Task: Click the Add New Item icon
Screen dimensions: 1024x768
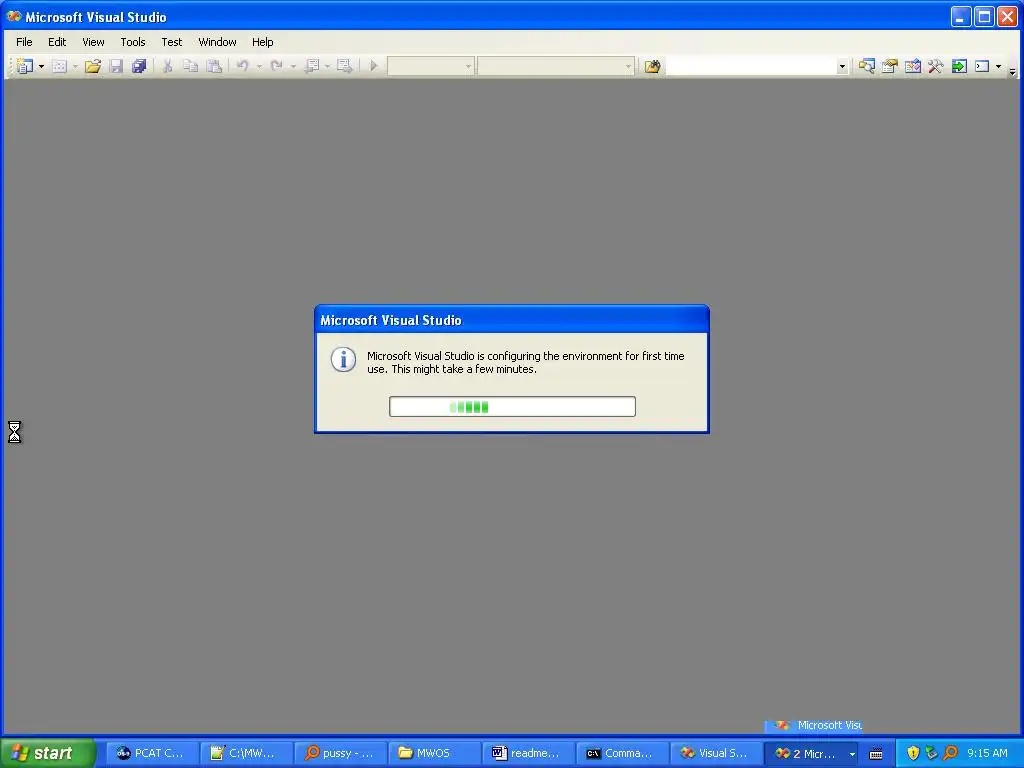Action: (59, 66)
